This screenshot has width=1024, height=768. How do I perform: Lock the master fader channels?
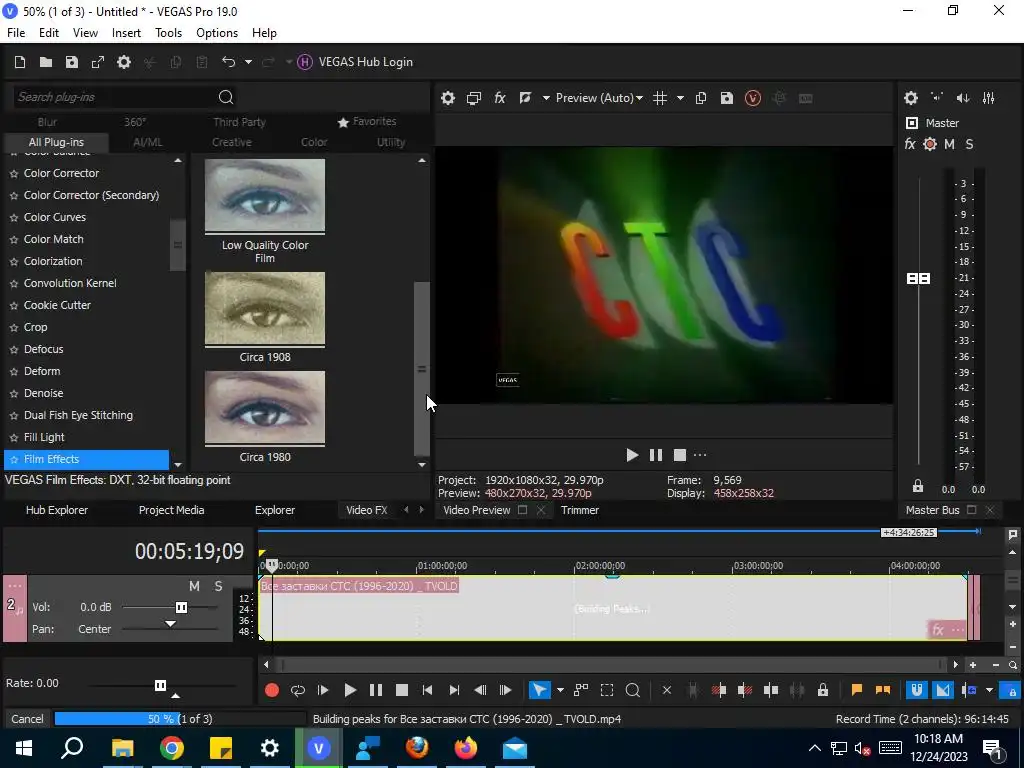918,487
